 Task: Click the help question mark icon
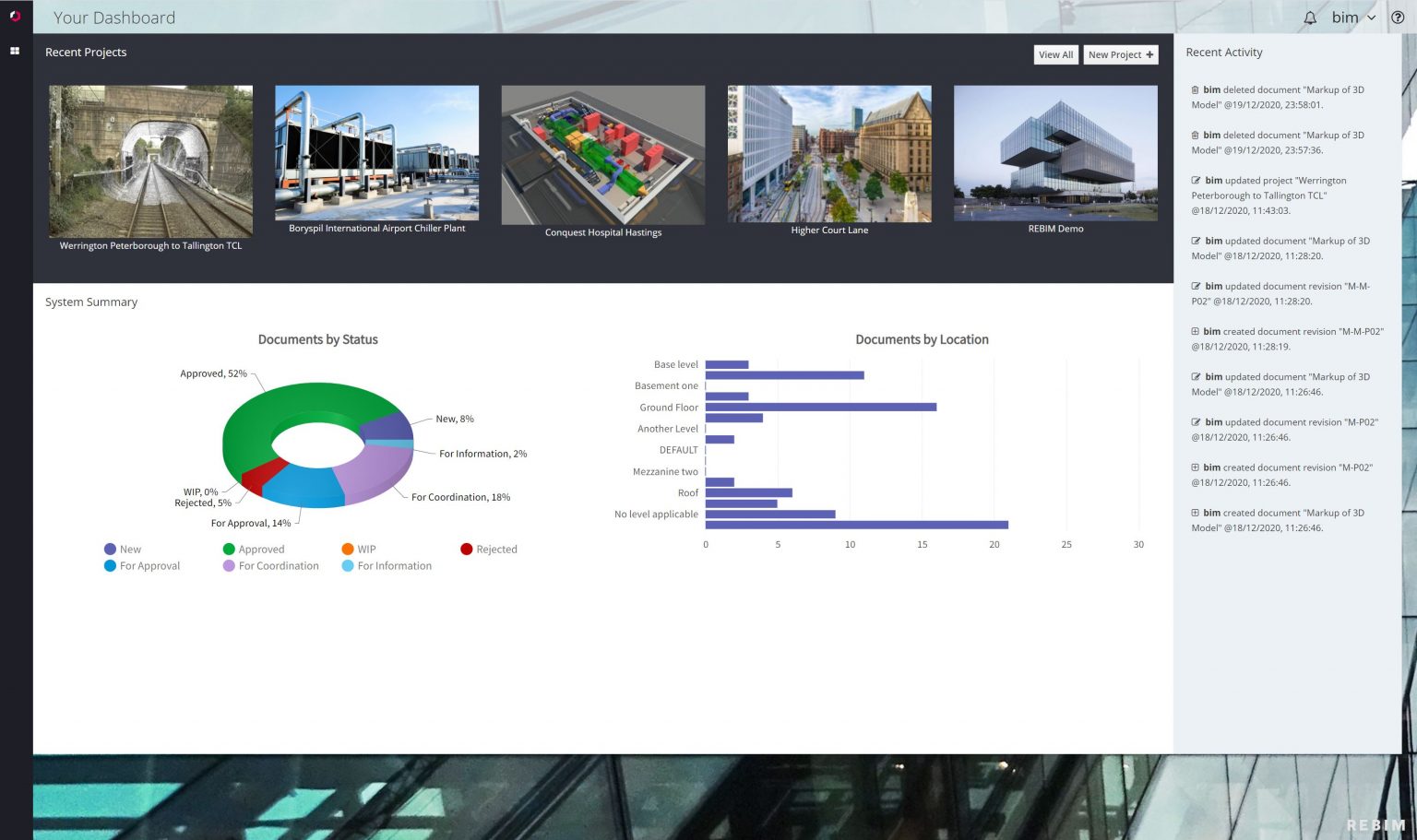tap(1398, 18)
